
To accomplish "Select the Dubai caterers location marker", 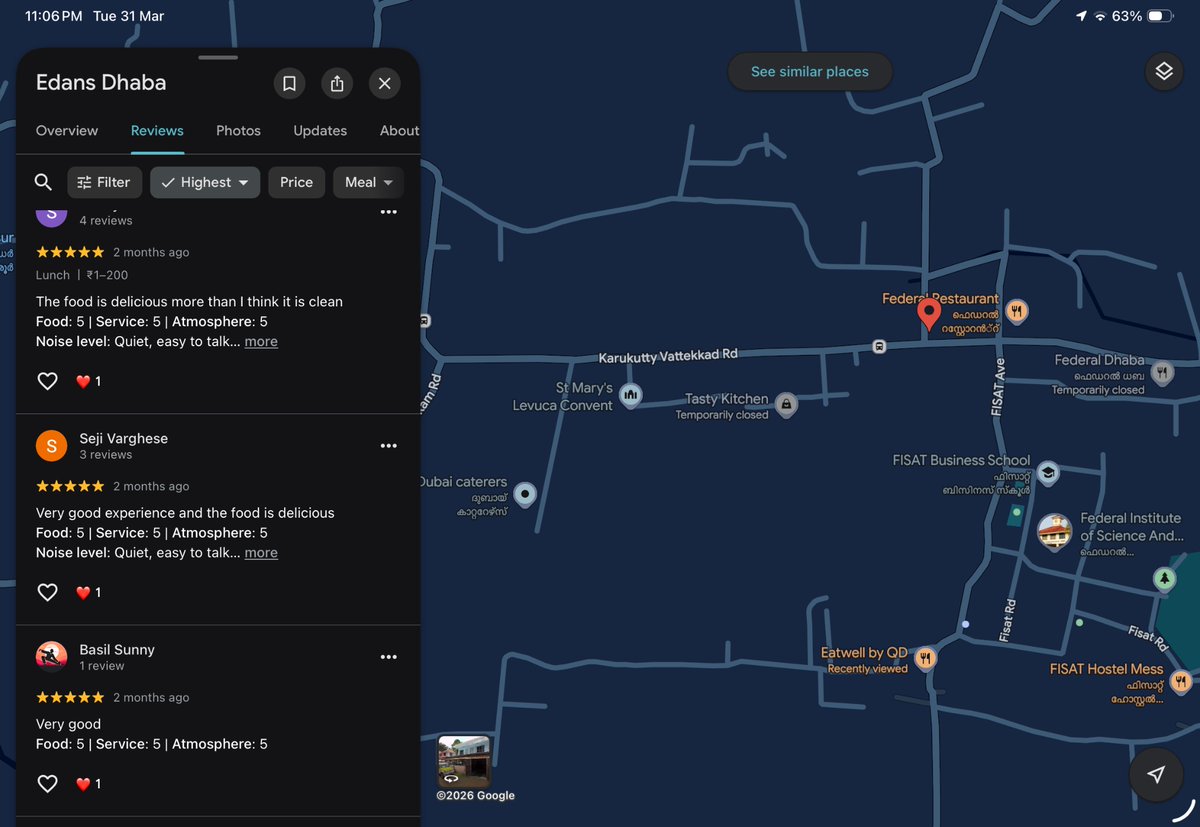I will (x=525, y=493).
